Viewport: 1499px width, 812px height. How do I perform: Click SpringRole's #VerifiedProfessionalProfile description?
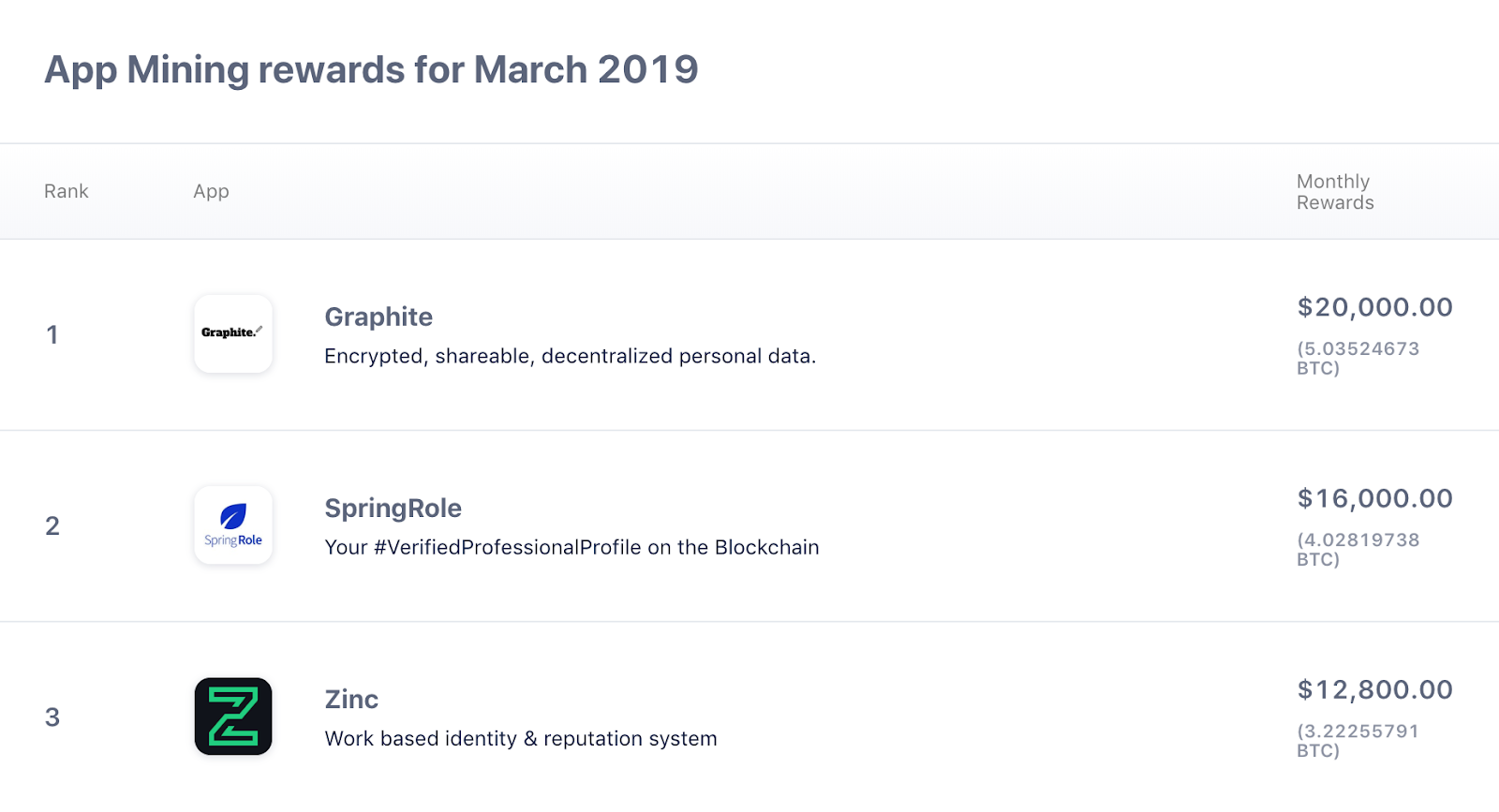(571, 547)
